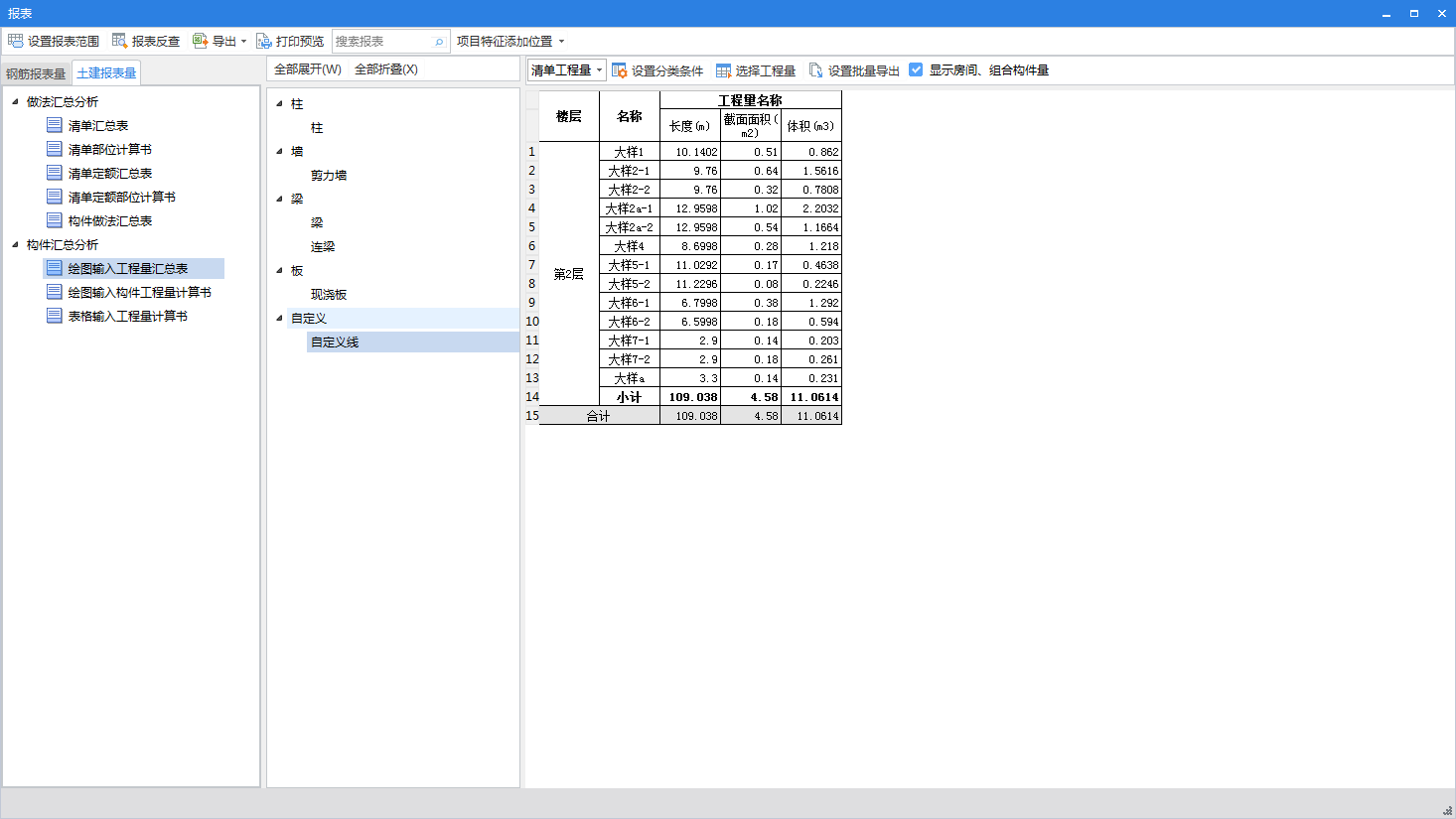
Task: Click the report icon beside 绘图输入工程量汇总表
Action: tap(55, 268)
